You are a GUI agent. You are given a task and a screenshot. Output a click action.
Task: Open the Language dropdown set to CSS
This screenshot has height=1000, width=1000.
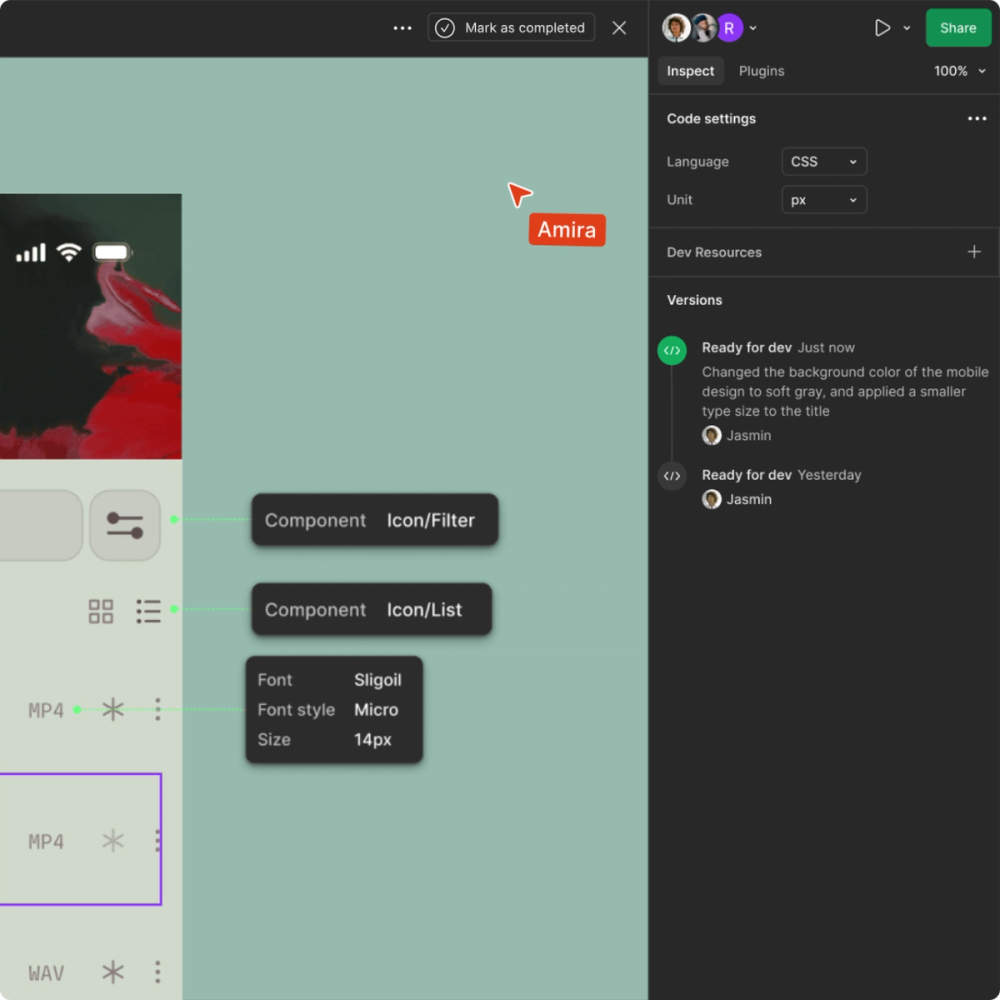tap(823, 161)
